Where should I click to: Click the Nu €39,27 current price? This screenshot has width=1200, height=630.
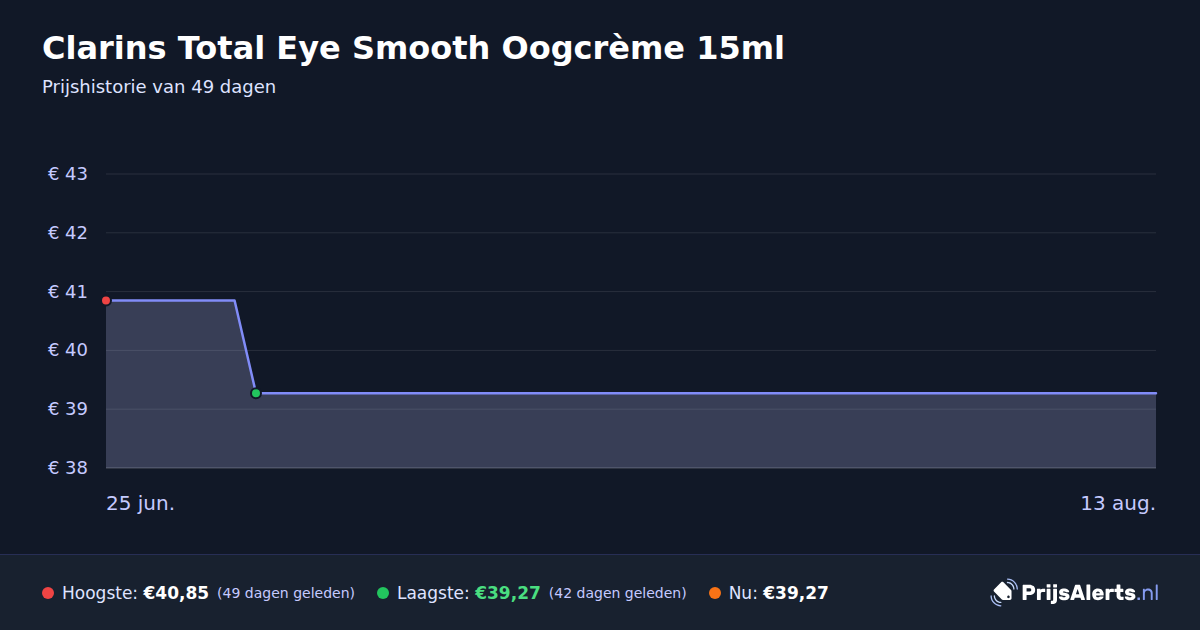[796, 593]
